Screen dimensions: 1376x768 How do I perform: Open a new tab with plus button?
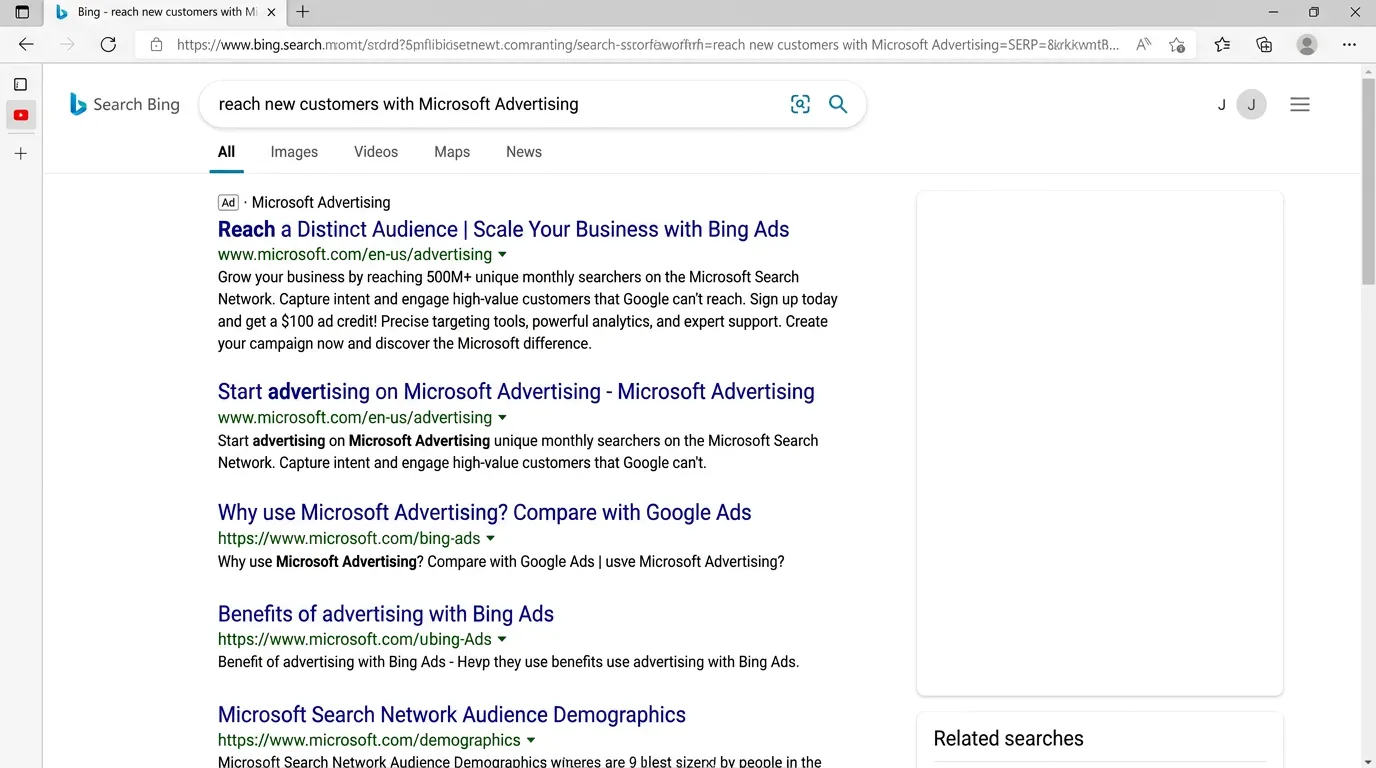(303, 12)
